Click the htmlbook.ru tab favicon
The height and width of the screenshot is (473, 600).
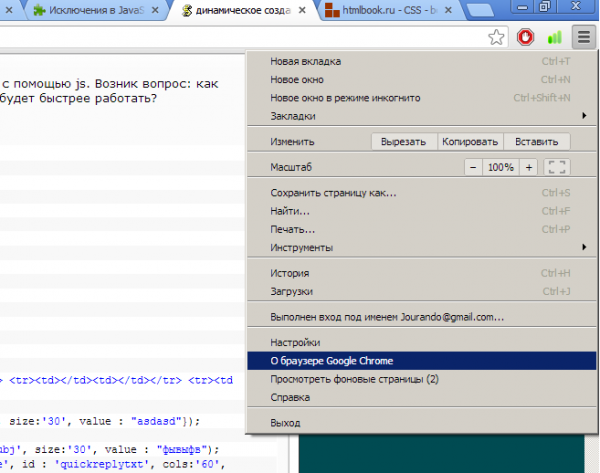332,10
